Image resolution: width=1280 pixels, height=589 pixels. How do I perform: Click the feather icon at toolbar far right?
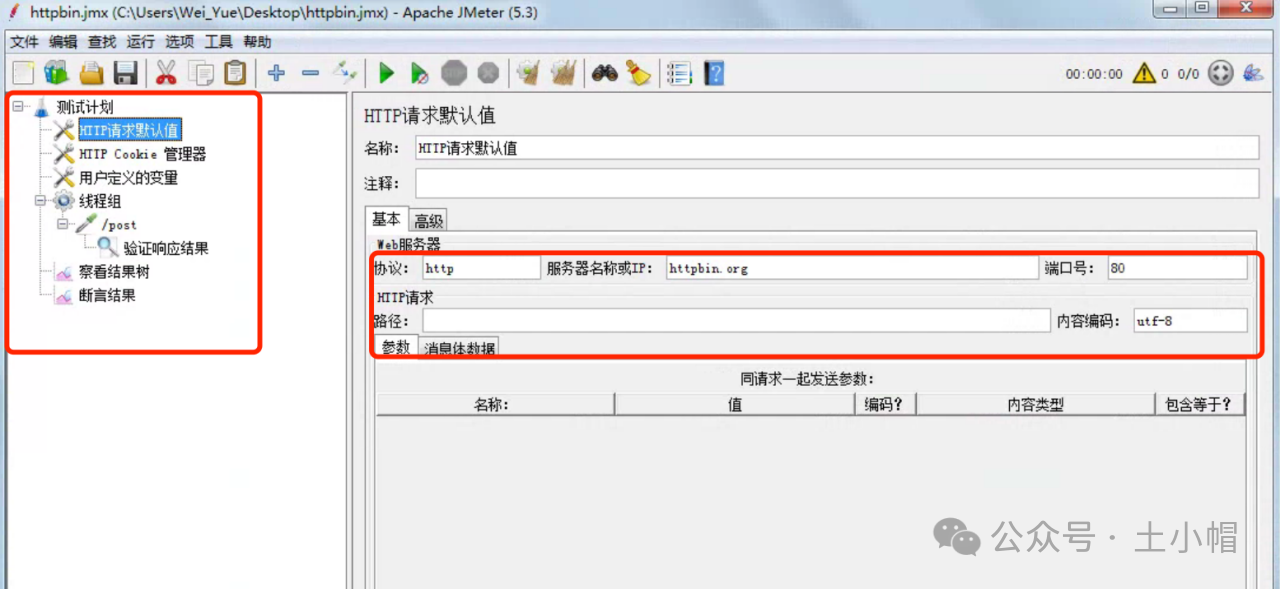click(1252, 73)
